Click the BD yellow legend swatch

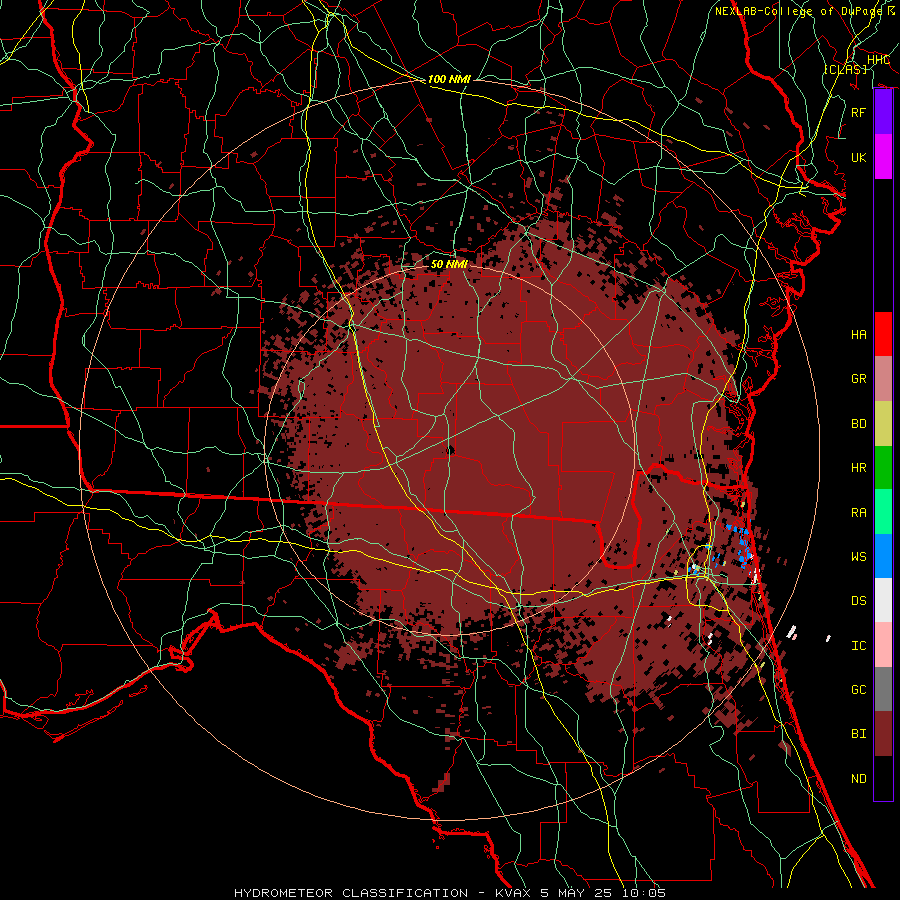click(x=883, y=424)
